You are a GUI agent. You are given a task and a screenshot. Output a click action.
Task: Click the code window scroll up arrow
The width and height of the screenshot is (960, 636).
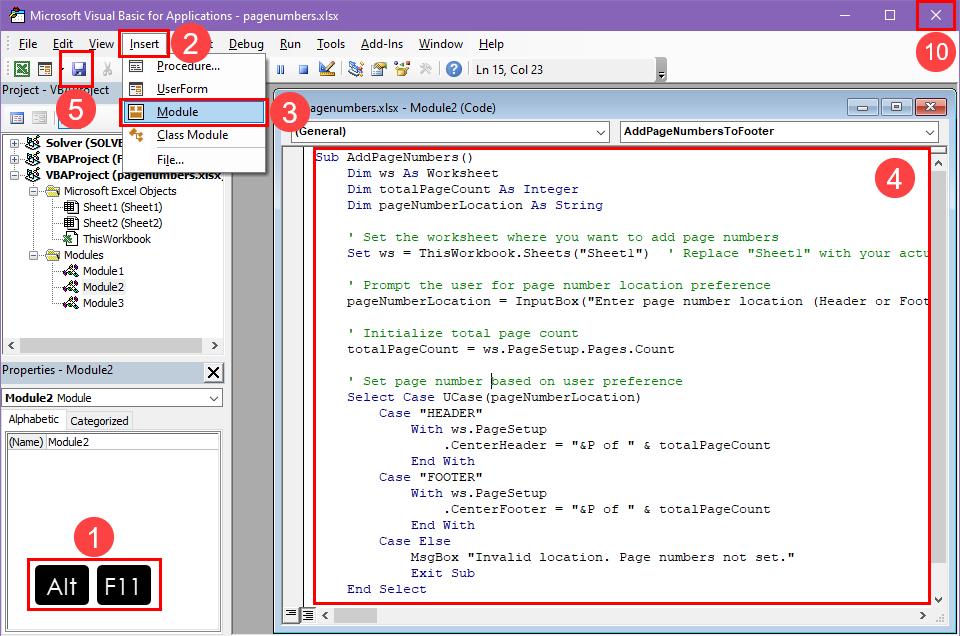939,163
